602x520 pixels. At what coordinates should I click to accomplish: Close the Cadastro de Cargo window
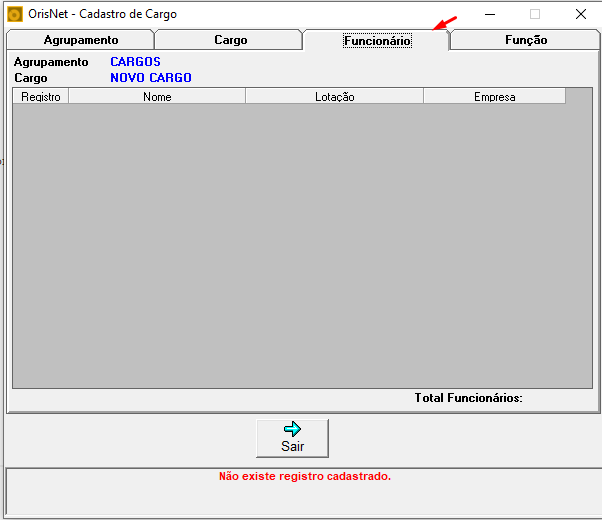tap(580, 15)
